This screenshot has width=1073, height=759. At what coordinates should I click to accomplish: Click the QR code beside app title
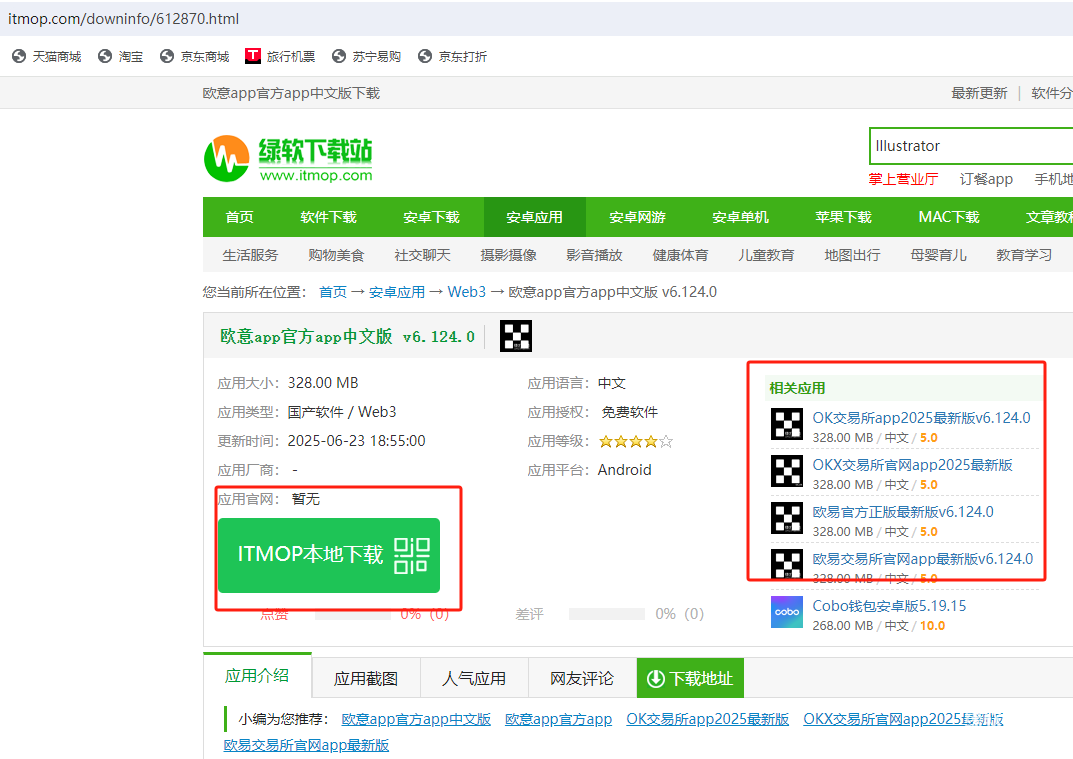[516, 337]
